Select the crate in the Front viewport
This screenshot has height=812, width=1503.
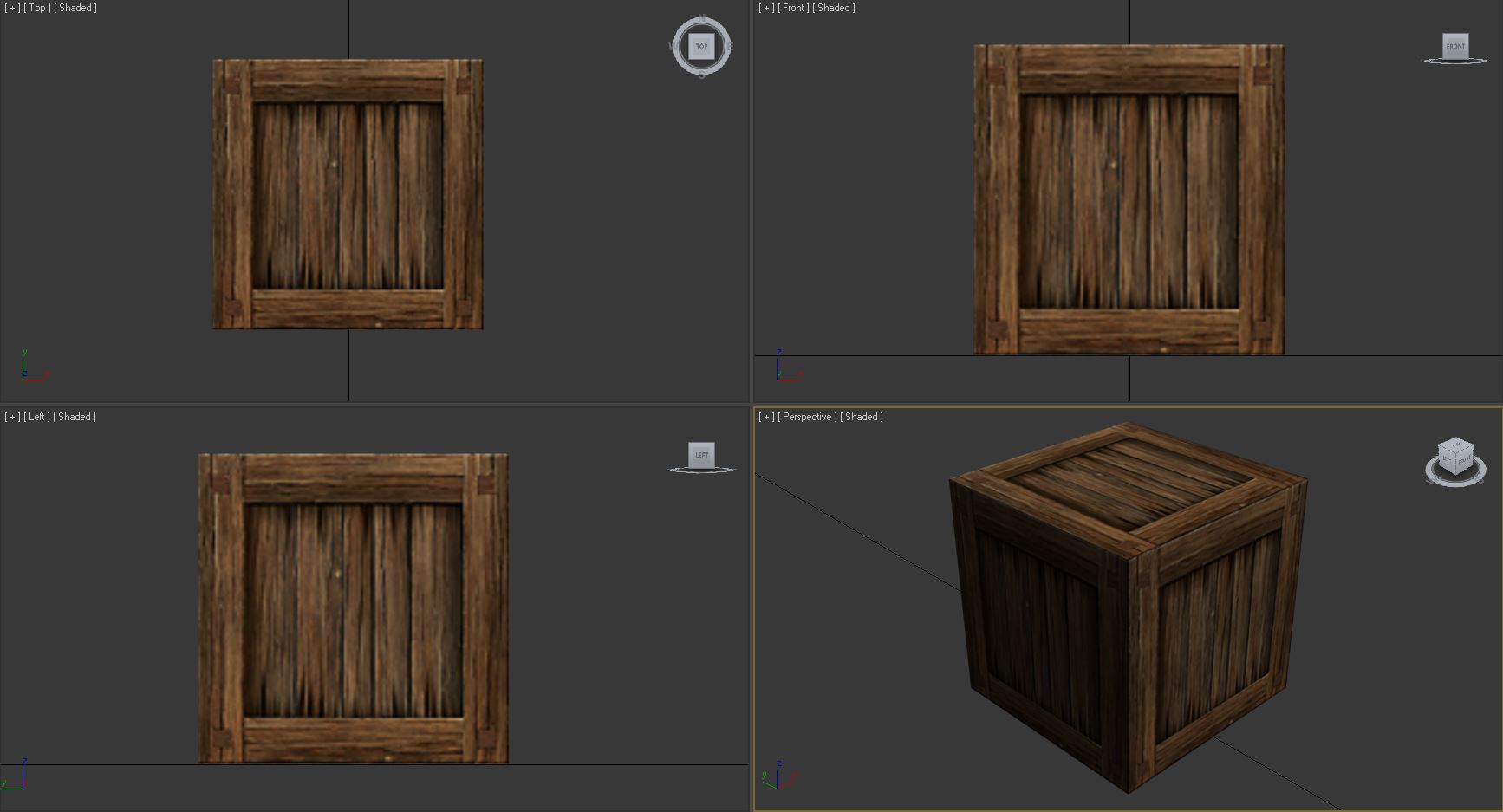(x=1129, y=199)
